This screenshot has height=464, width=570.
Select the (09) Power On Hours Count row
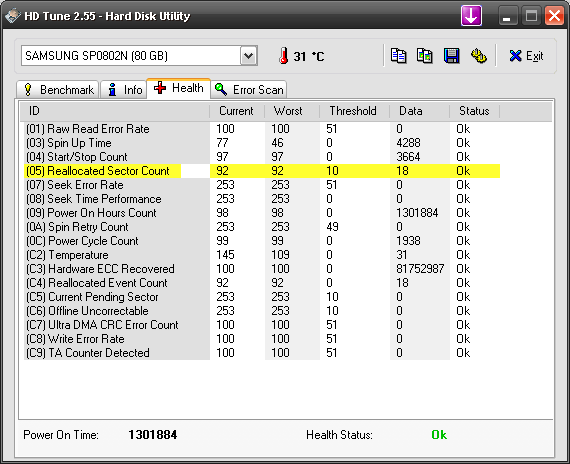click(262, 213)
